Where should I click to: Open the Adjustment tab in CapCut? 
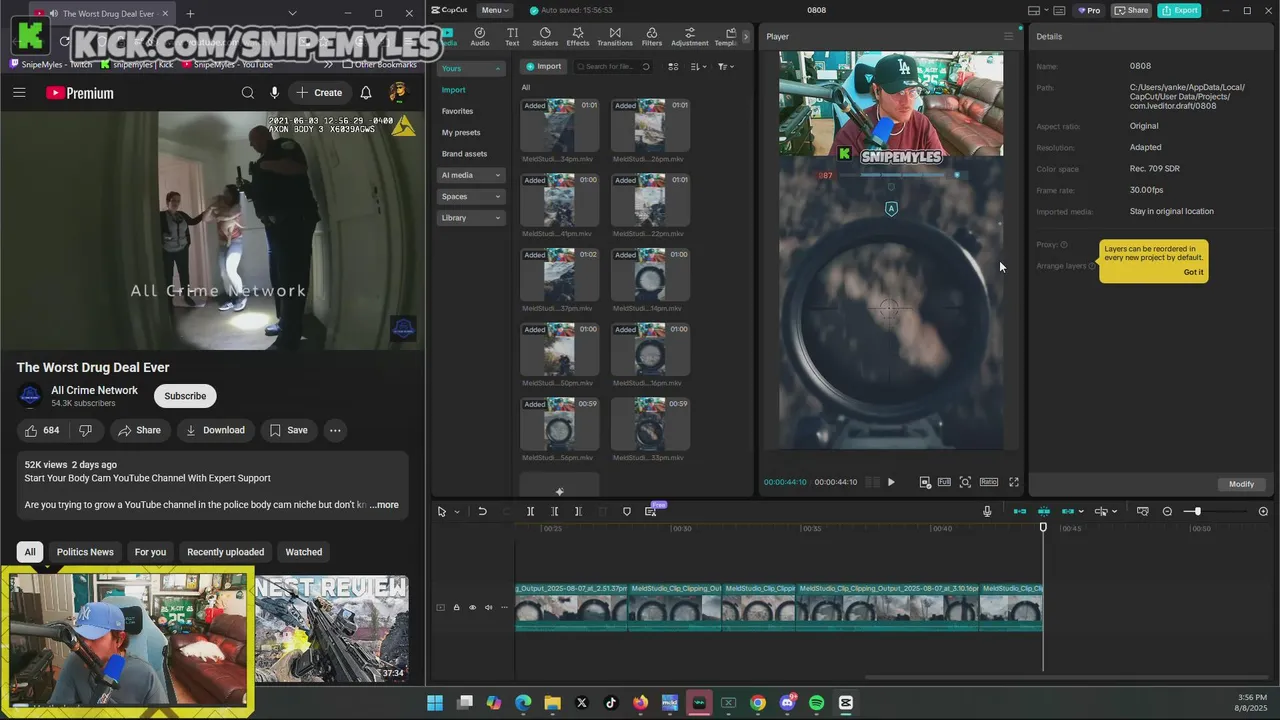pyautogui.click(x=690, y=37)
